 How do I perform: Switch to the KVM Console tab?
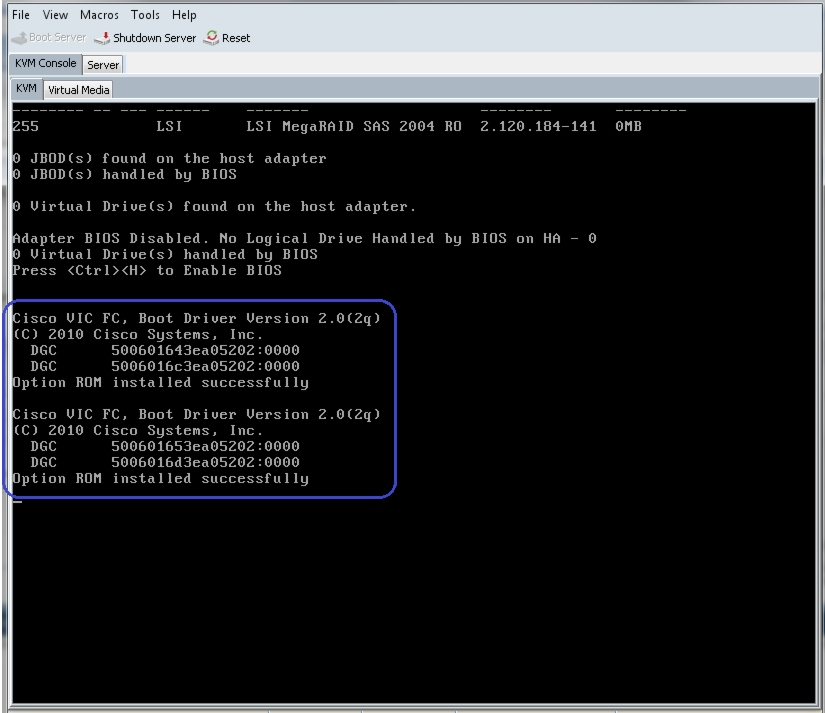[x=45, y=63]
